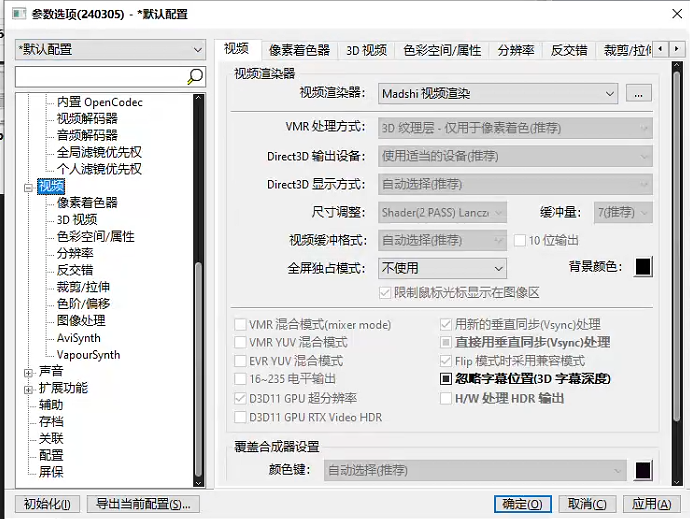Switch to the 像素着色器 tab
The image size is (690, 519).
tap(297, 50)
